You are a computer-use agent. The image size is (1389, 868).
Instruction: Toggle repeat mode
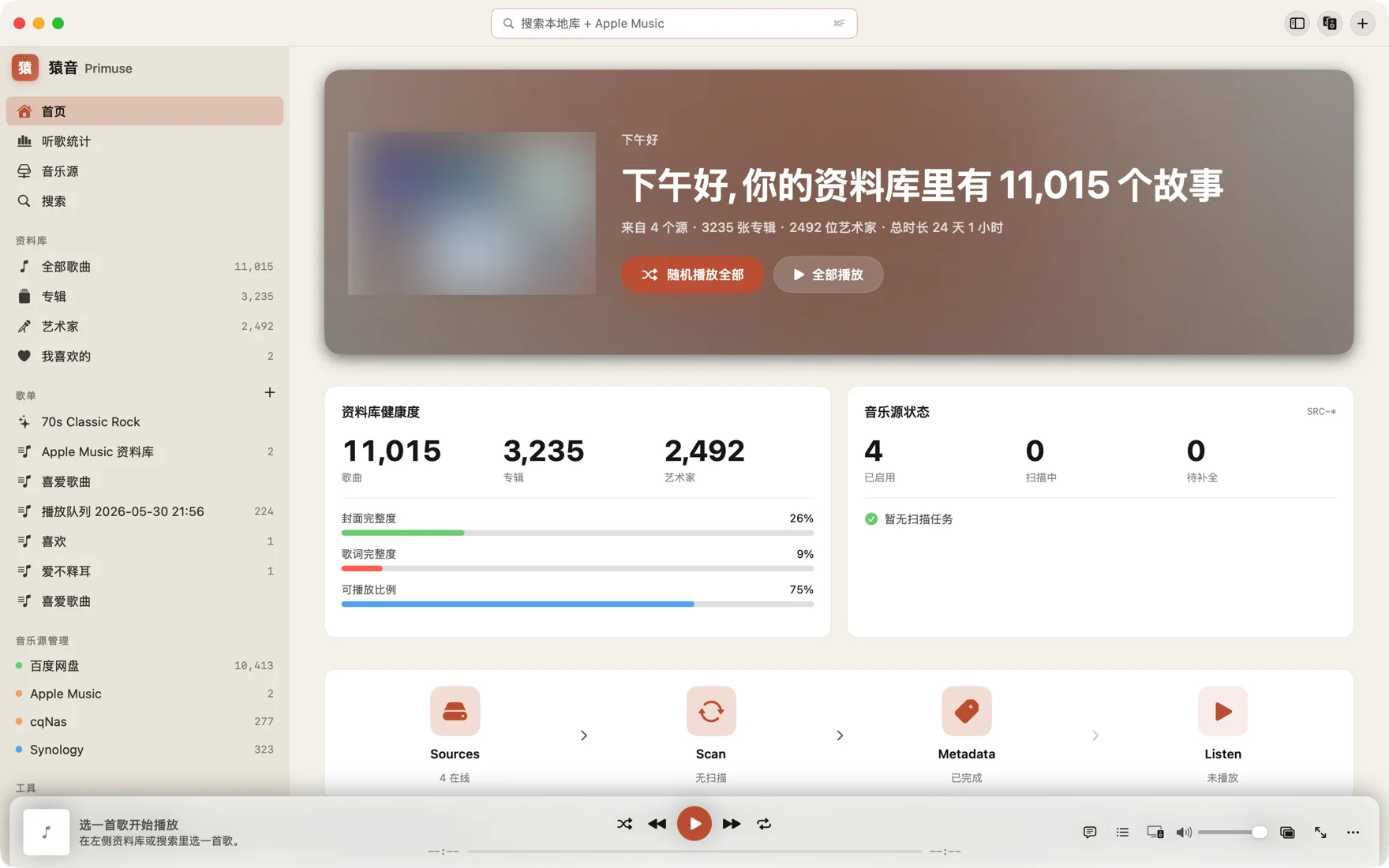tap(764, 824)
